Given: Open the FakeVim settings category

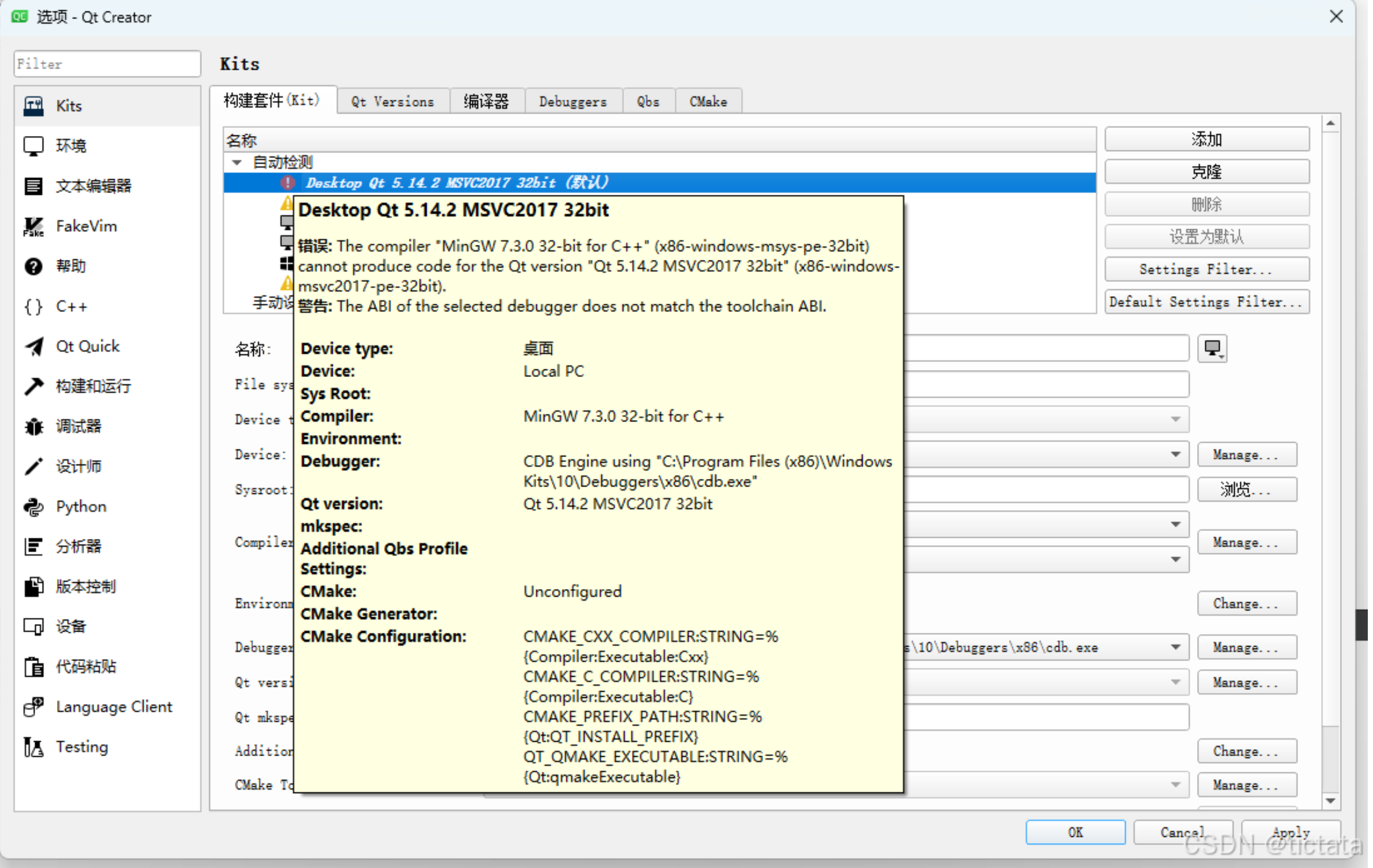Looking at the screenshot, I should [x=86, y=226].
